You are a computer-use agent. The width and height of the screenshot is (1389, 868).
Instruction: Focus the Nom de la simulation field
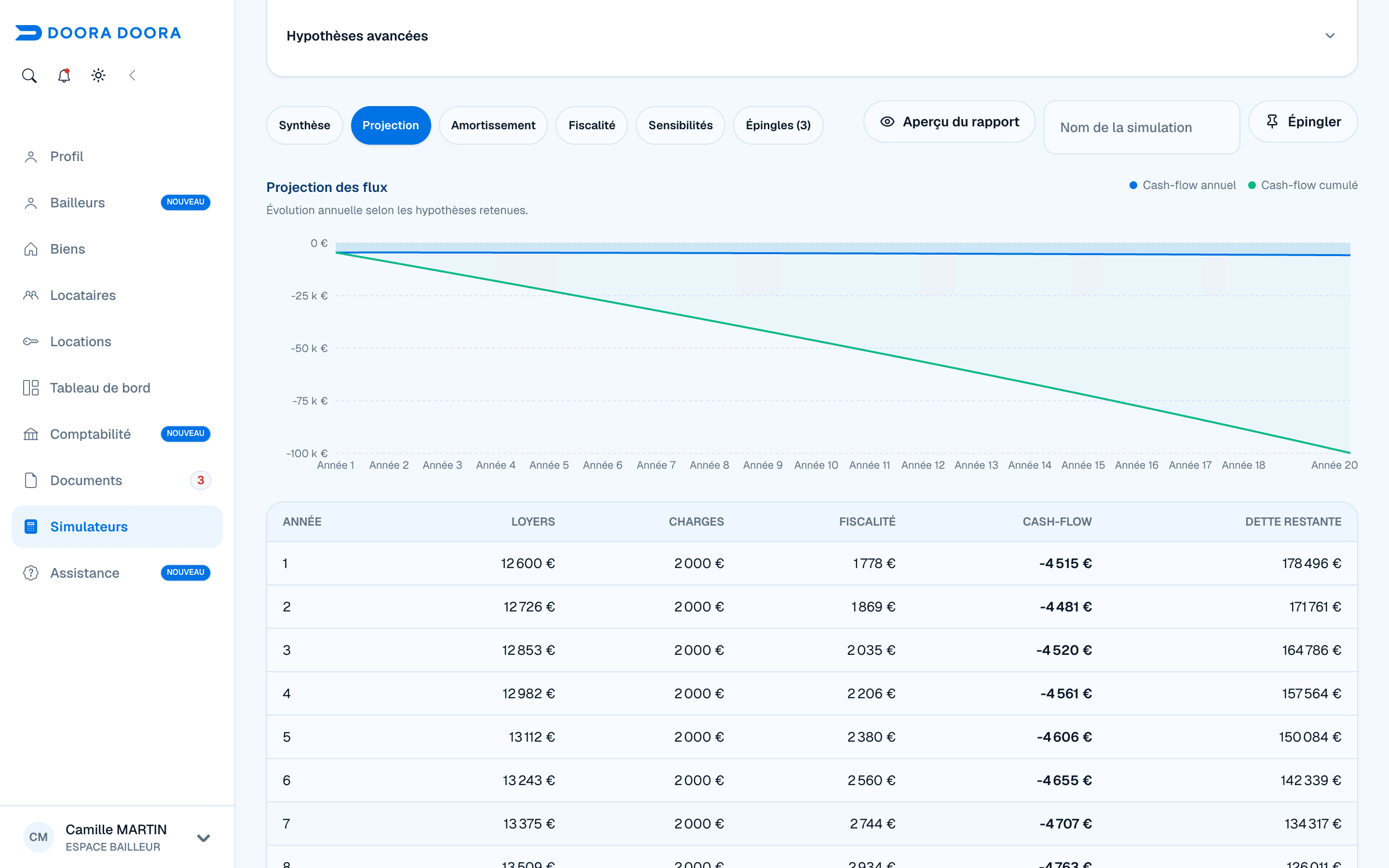pos(1142,127)
